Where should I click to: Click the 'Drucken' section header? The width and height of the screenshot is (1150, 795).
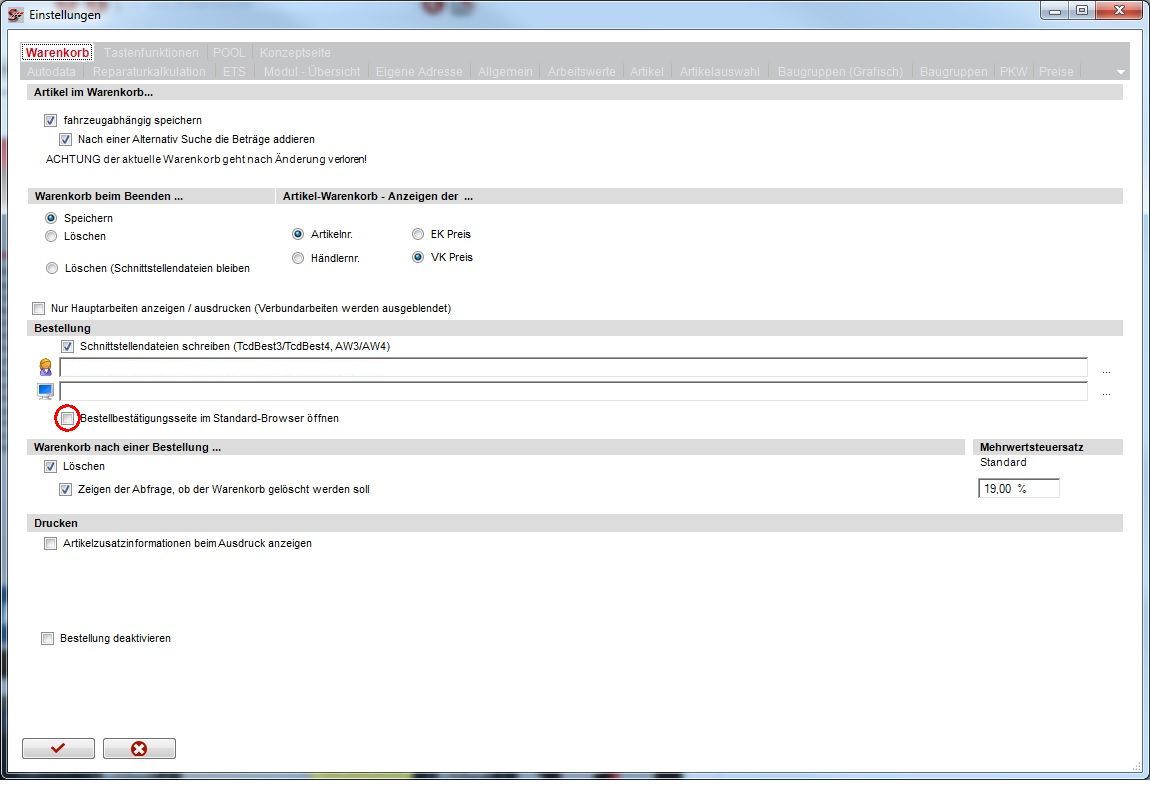tap(56, 523)
